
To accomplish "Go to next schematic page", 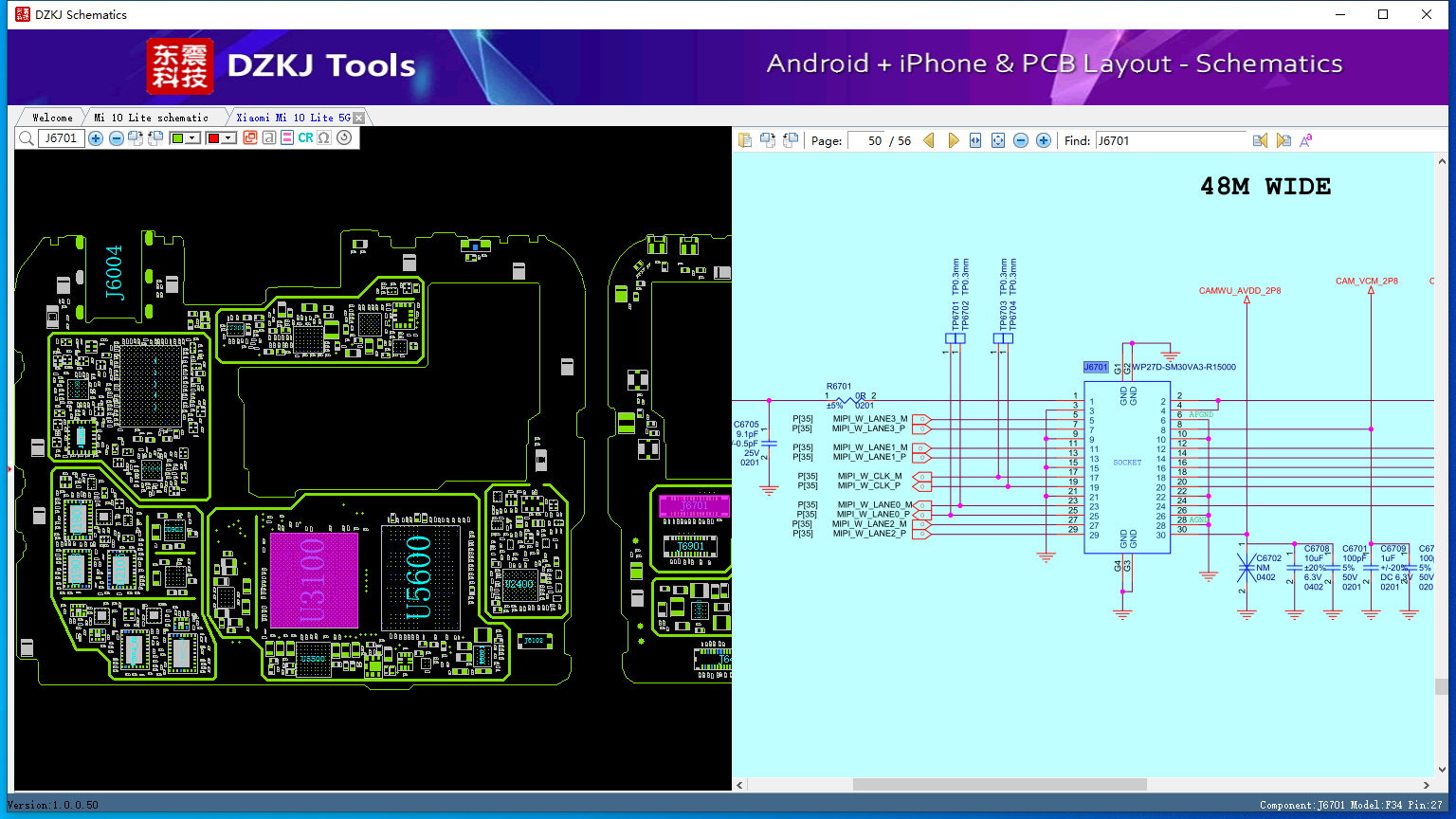I will [953, 140].
